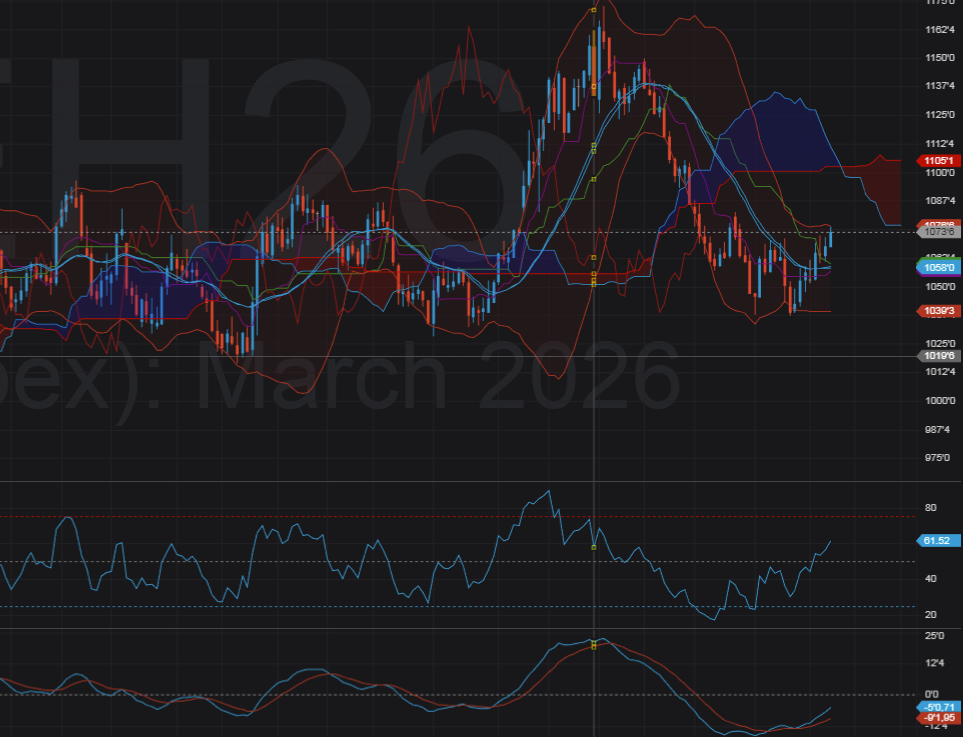Click the red MACD signal label -9'1,95
Screen dimensions: 963x737
pos(941,717)
